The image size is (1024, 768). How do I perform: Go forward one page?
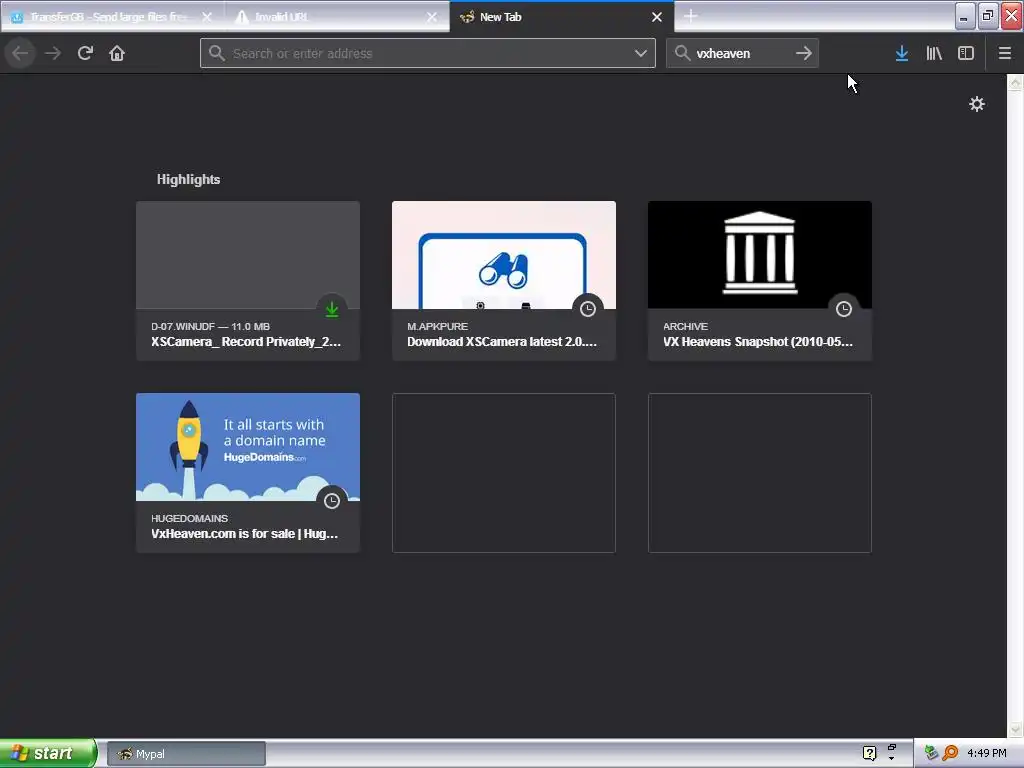[53, 53]
